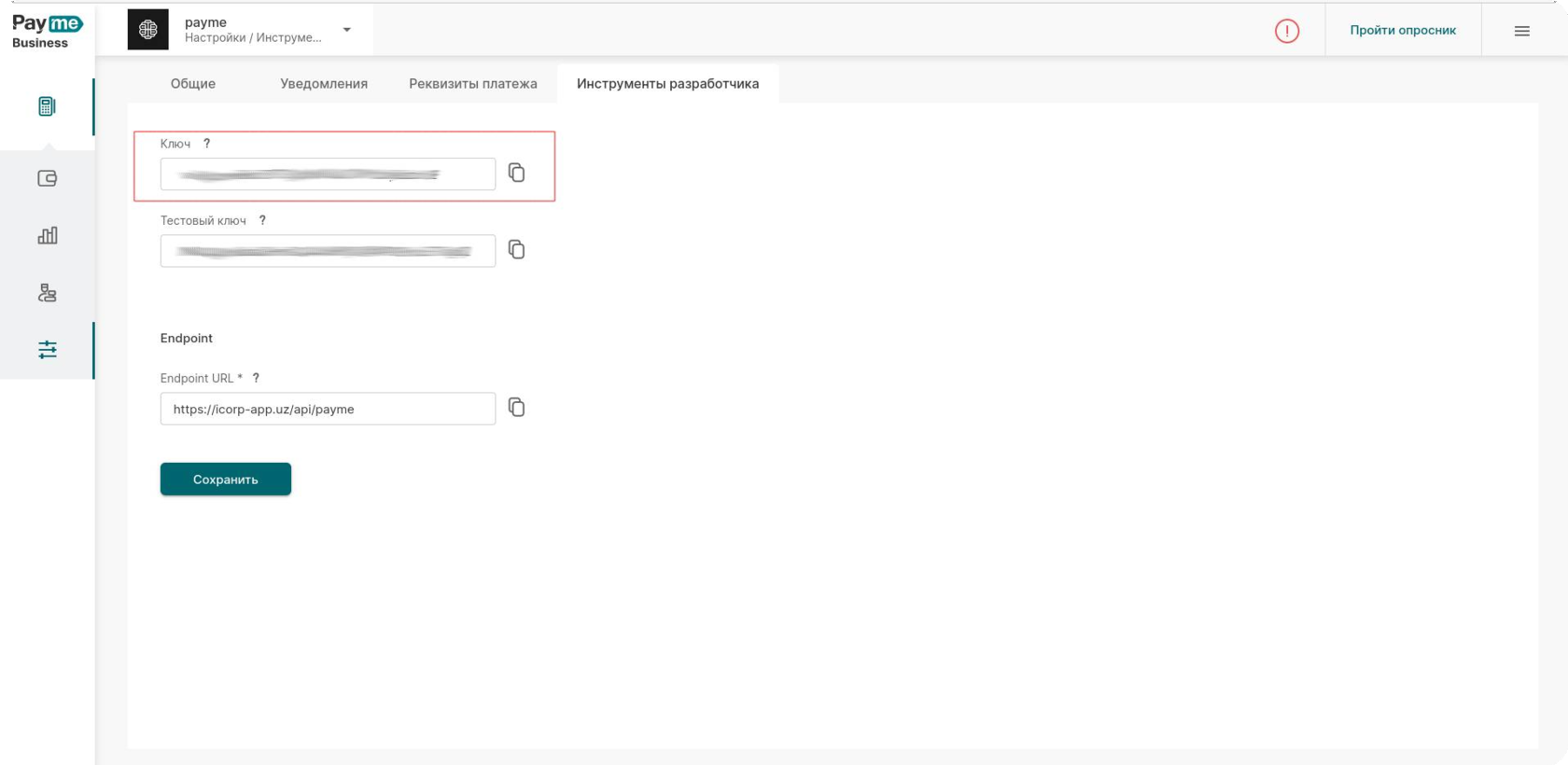Click the red alert warning icon
This screenshot has width=1568, height=765.
pyautogui.click(x=1286, y=31)
